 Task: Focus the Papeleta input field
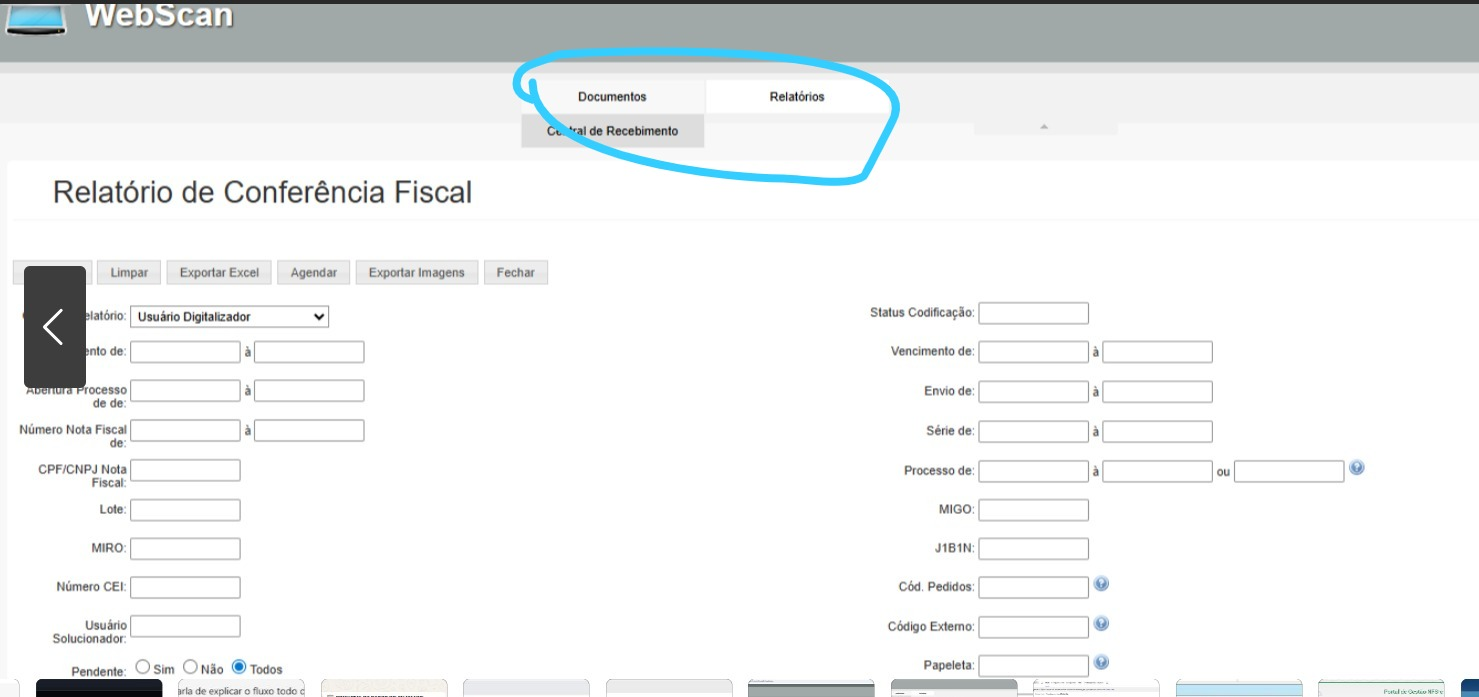point(1033,665)
